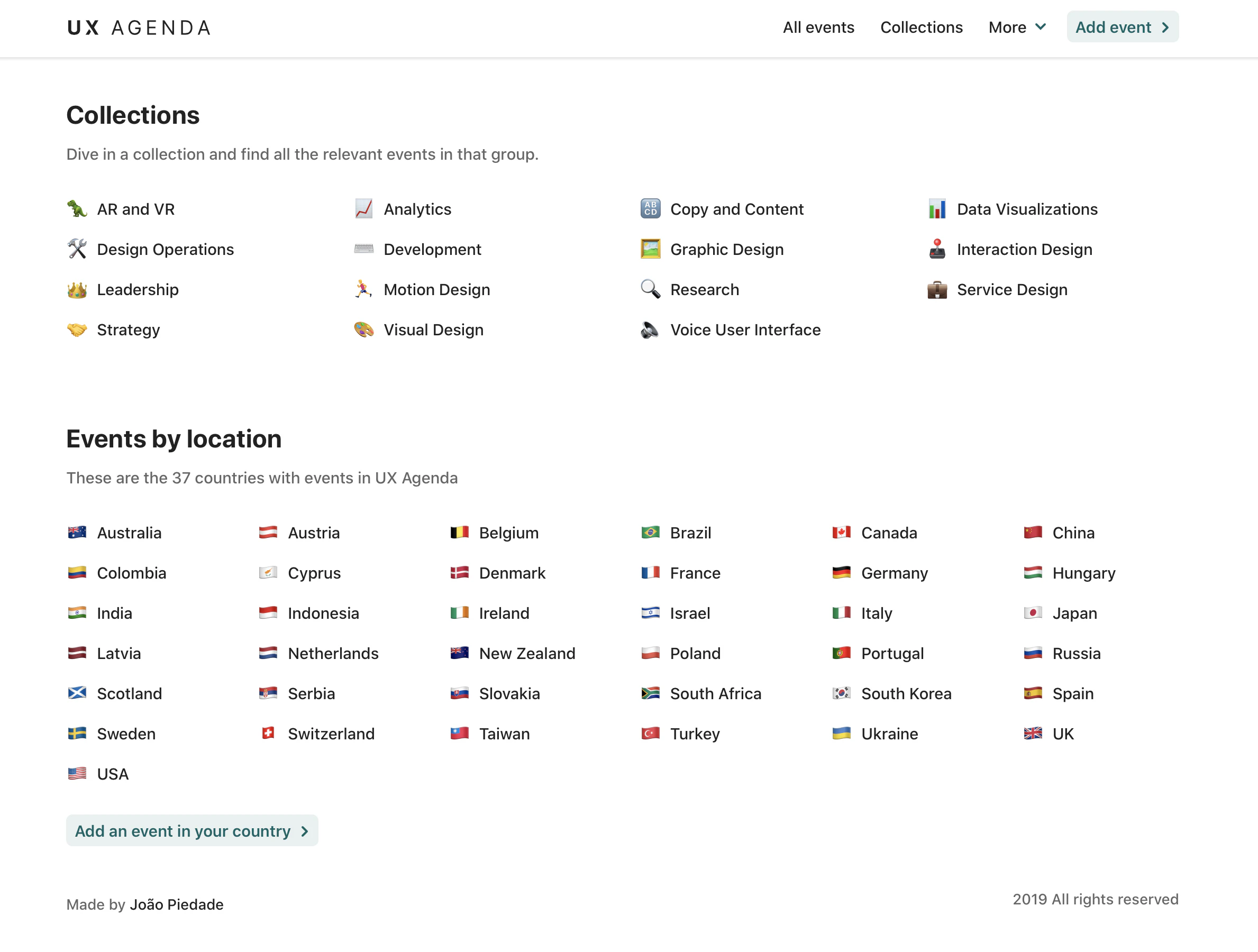This screenshot has height=952, width=1258.
Task: Click the artist palette icon for Visual Design
Action: click(363, 330)
